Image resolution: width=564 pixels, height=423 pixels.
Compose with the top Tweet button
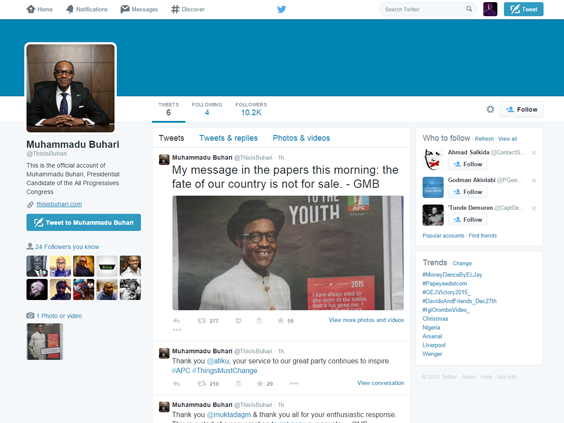tap(523, 9)
